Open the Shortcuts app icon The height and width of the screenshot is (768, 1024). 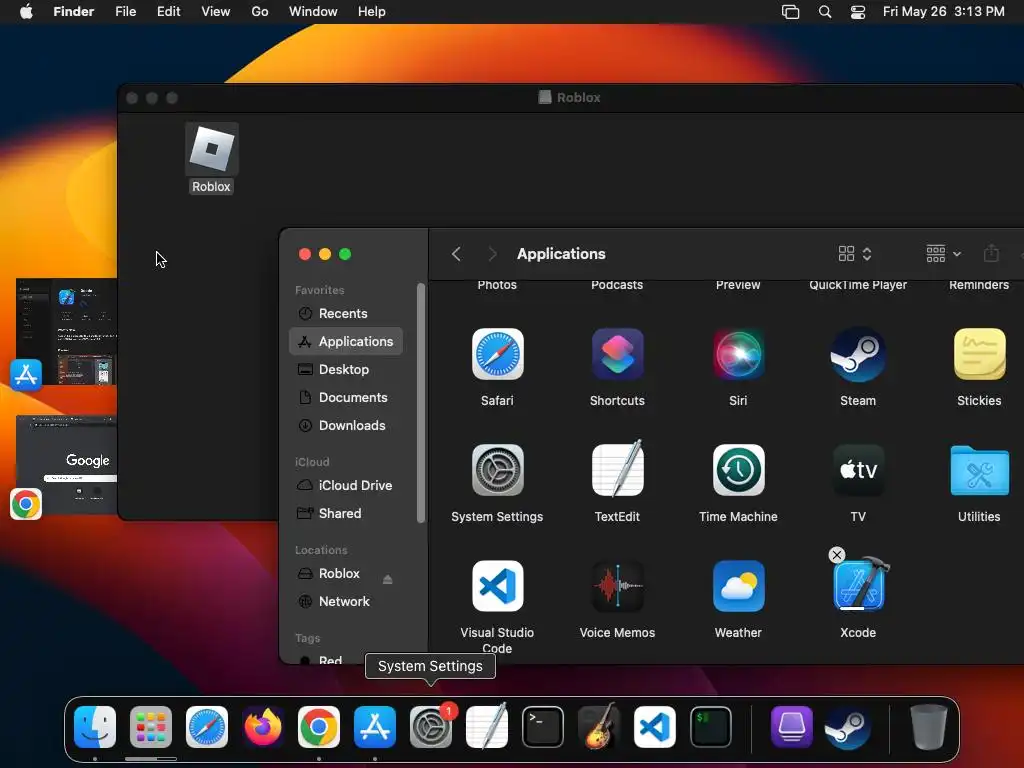[x=617, y=354]
